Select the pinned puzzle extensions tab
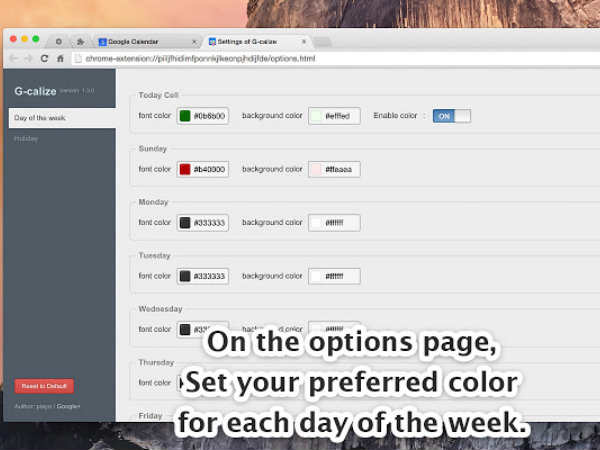This screenshot has width=600, height=450. click(80, 41)
